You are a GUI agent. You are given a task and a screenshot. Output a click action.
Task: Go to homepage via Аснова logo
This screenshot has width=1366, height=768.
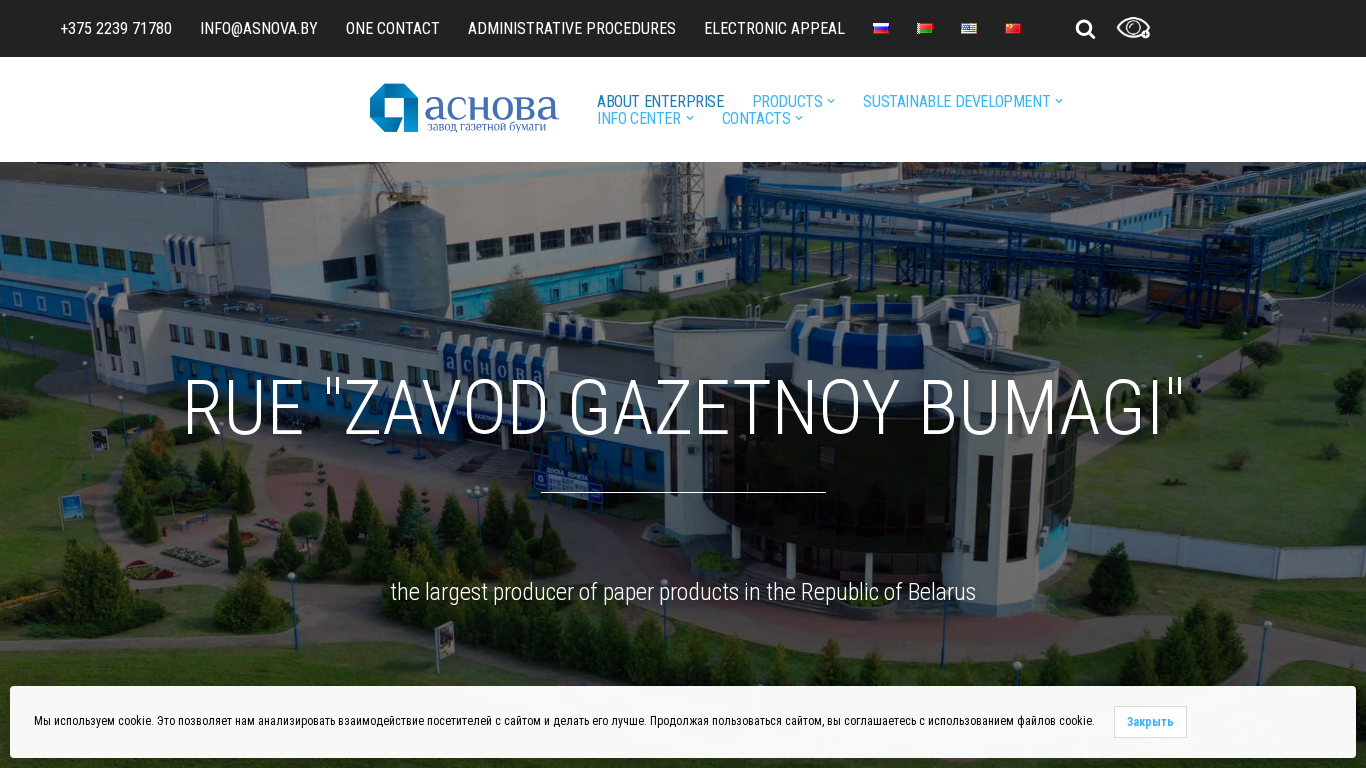[464, 108]
